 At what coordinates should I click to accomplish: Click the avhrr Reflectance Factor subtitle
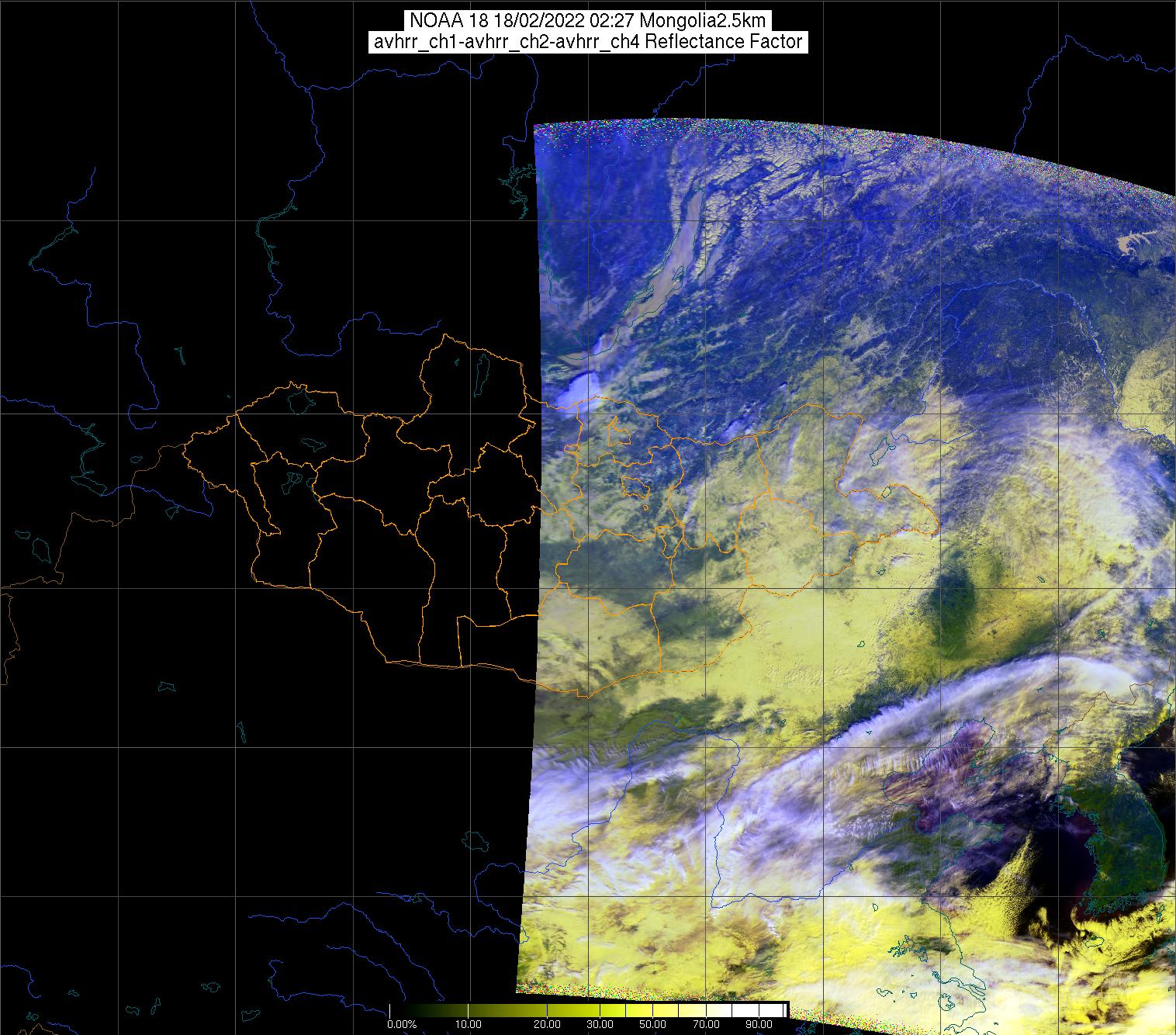[x=587, y=42]
